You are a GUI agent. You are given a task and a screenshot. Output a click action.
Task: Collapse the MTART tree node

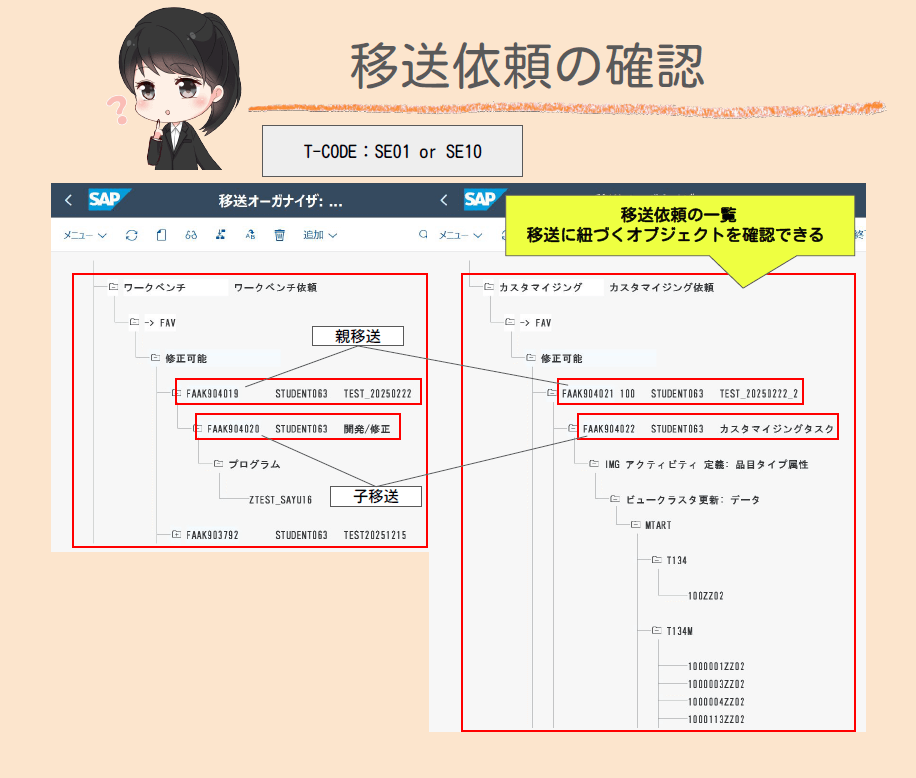(634, 524)
